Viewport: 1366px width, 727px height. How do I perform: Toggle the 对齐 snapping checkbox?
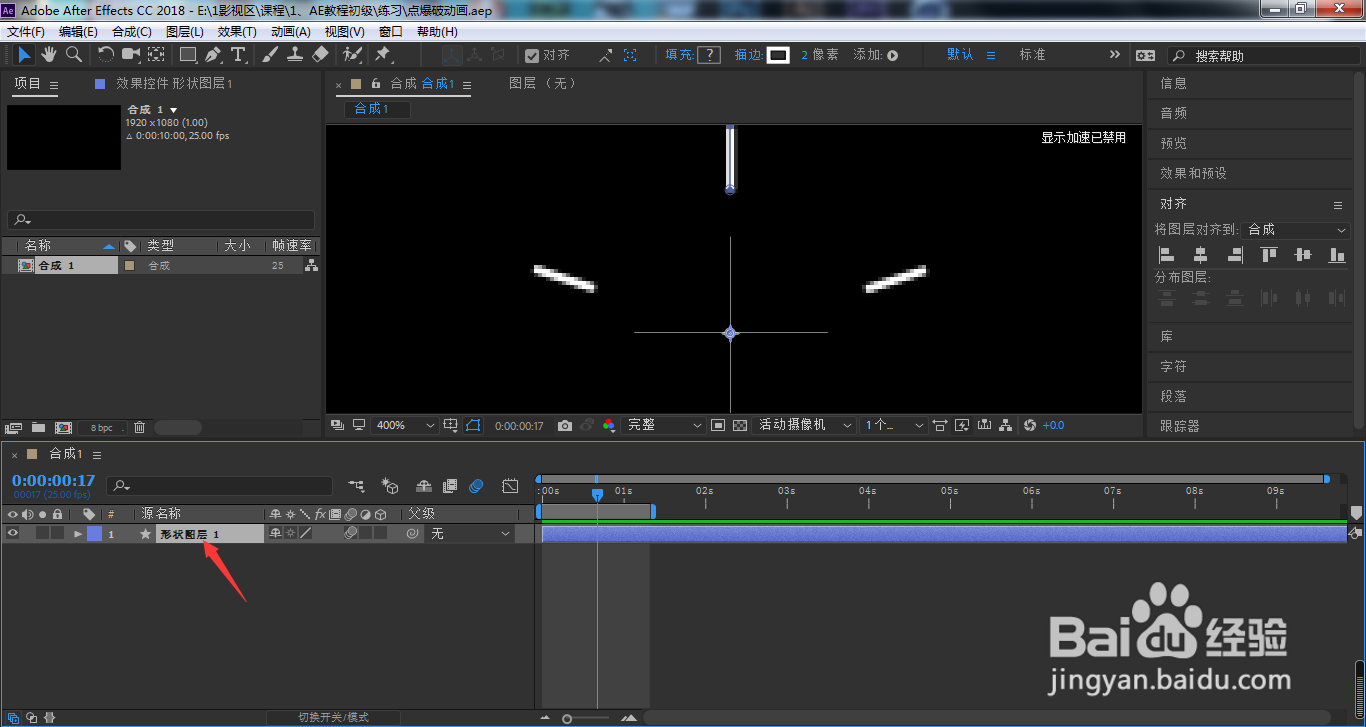[532, 56]
